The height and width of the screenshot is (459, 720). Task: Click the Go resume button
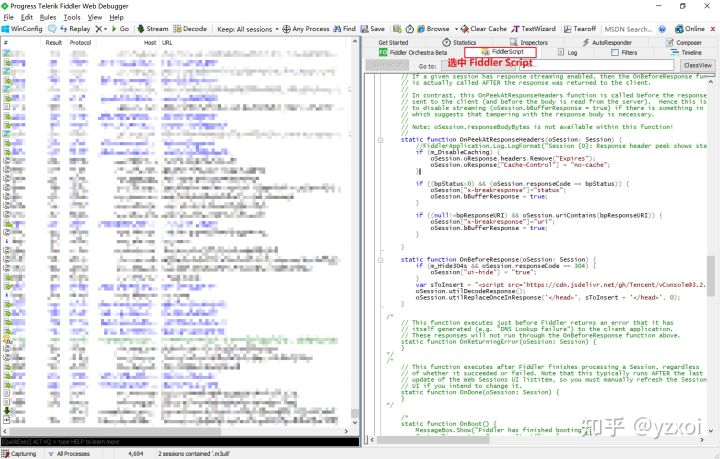(x=120, y=28)
